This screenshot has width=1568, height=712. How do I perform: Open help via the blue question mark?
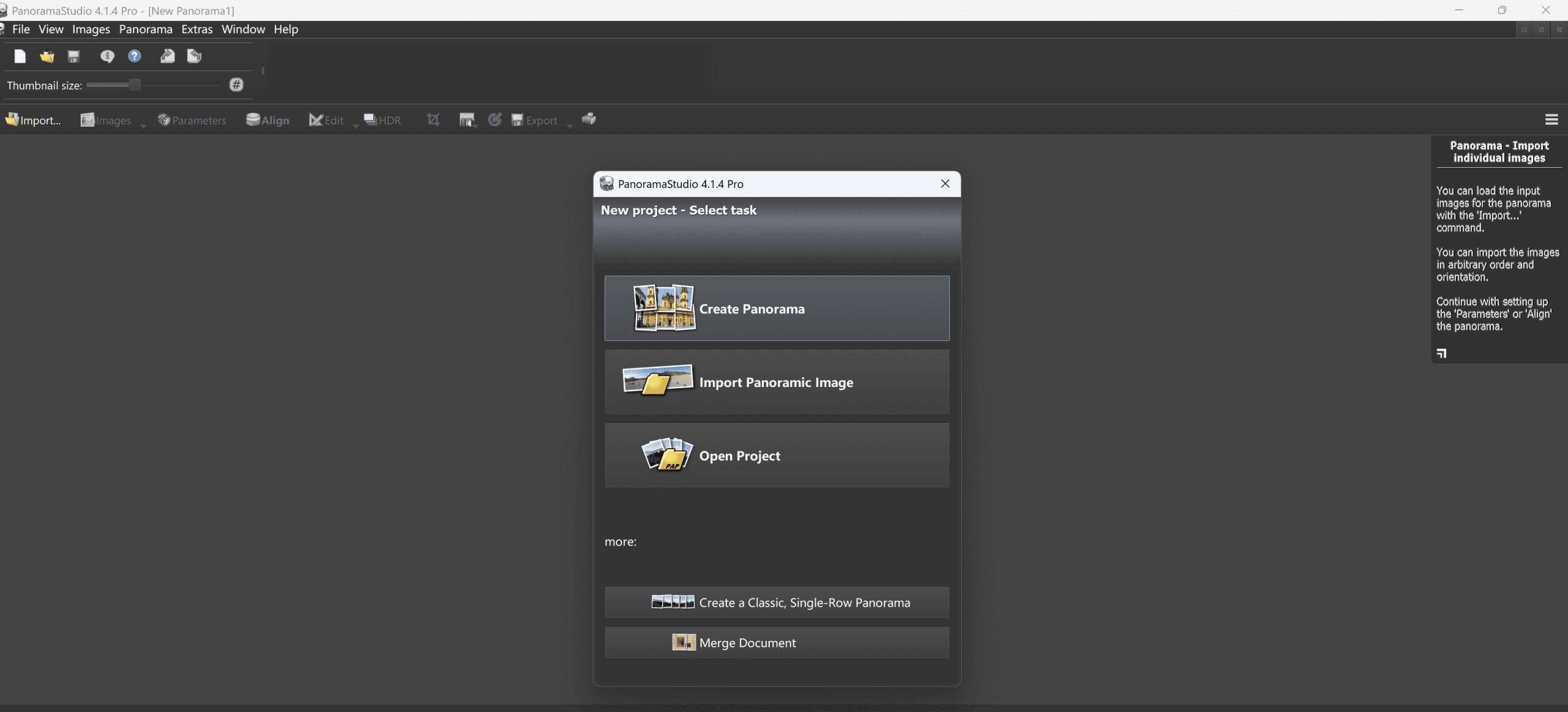135,56
